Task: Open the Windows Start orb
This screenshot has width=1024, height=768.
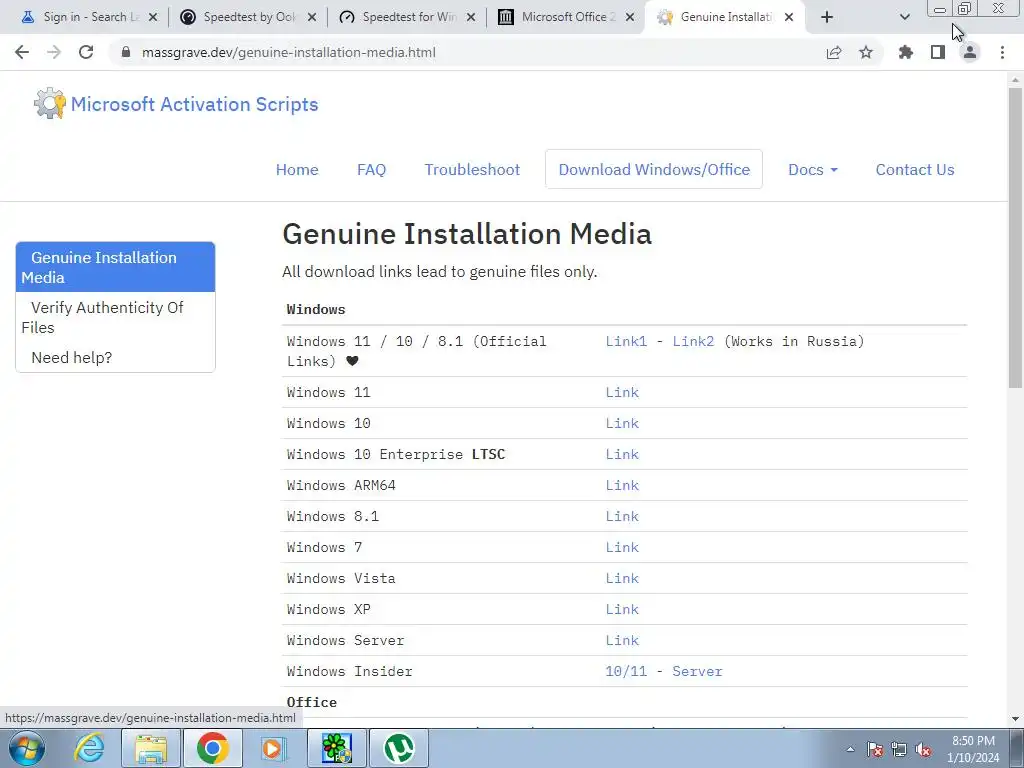Action: (27, 748)
